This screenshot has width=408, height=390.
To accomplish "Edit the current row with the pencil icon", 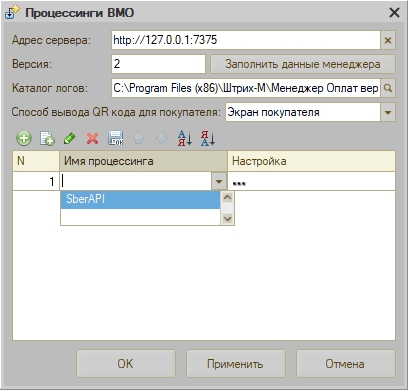I will [x=69, y=138].
